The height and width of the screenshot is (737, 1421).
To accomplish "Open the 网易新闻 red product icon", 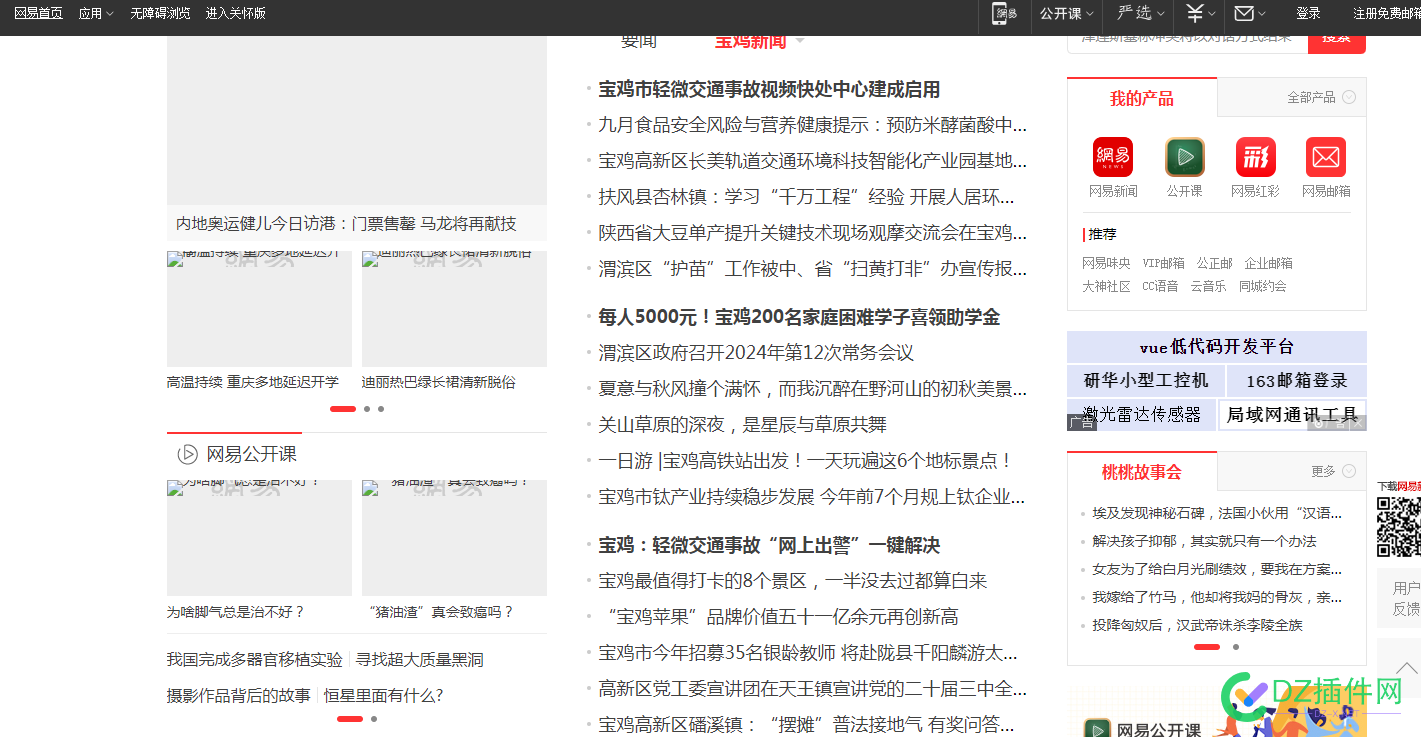I will [1113, 157].
